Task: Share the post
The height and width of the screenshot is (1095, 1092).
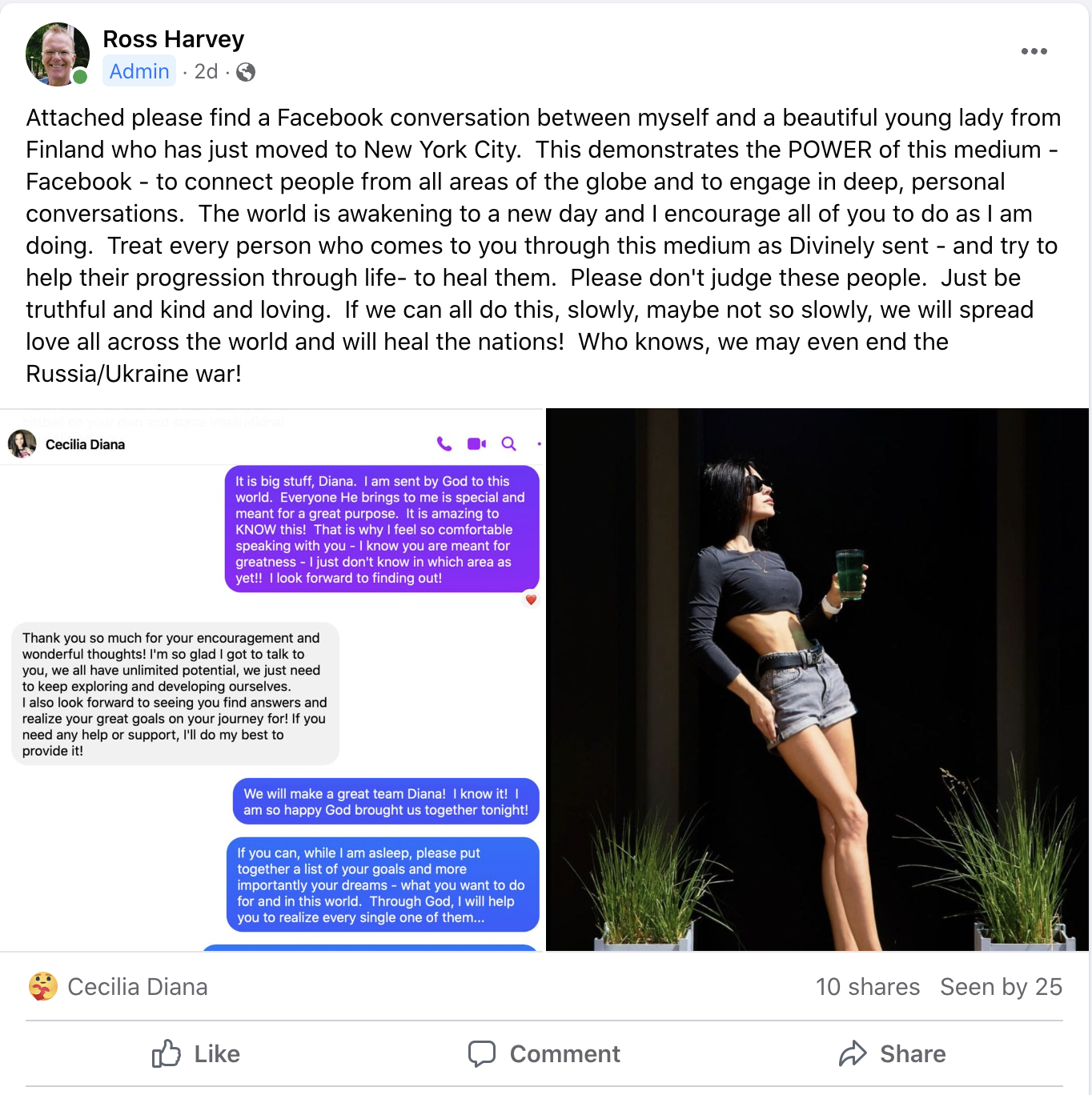Action: click(893, 1053)
